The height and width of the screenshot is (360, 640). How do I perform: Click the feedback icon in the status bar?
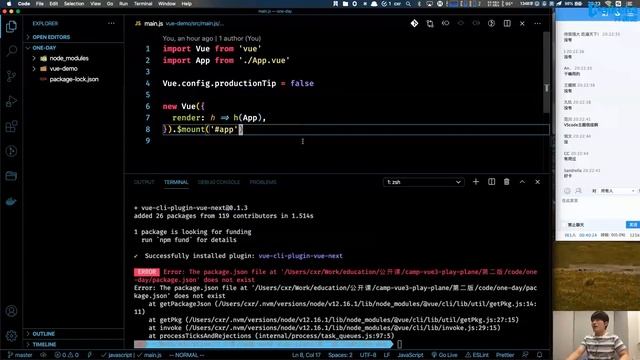point(525,355)
